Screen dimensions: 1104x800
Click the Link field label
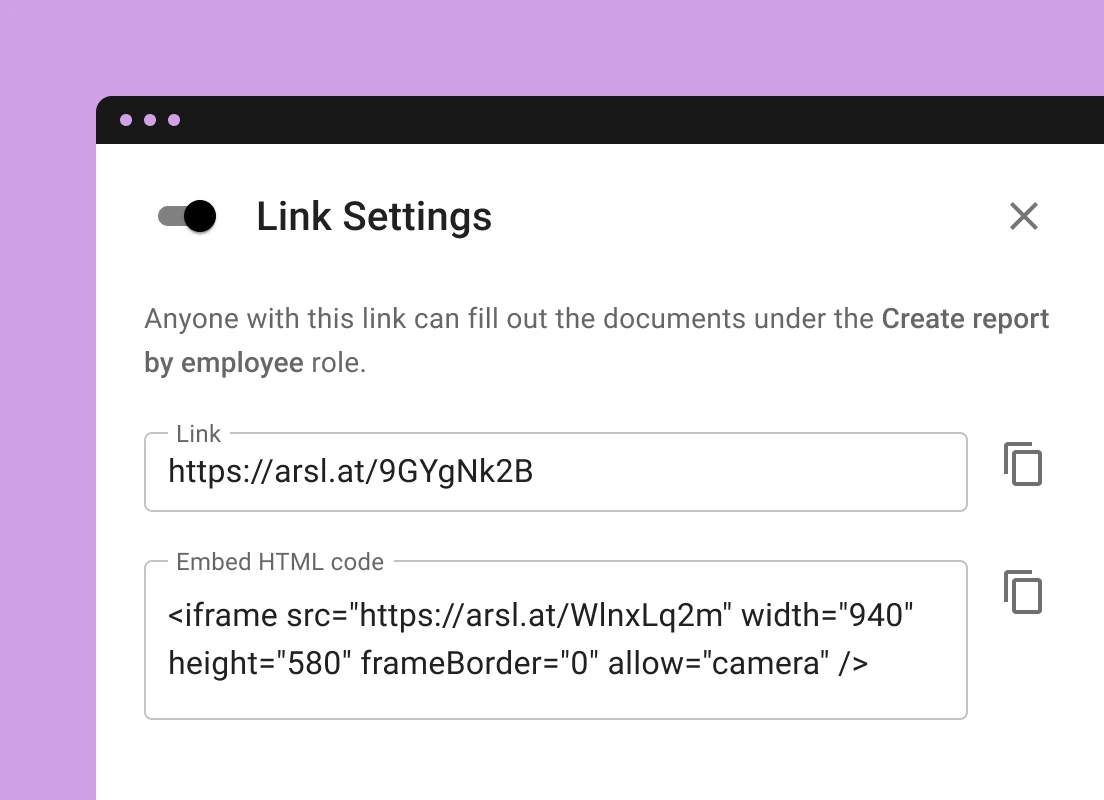[x=198, y=434]
